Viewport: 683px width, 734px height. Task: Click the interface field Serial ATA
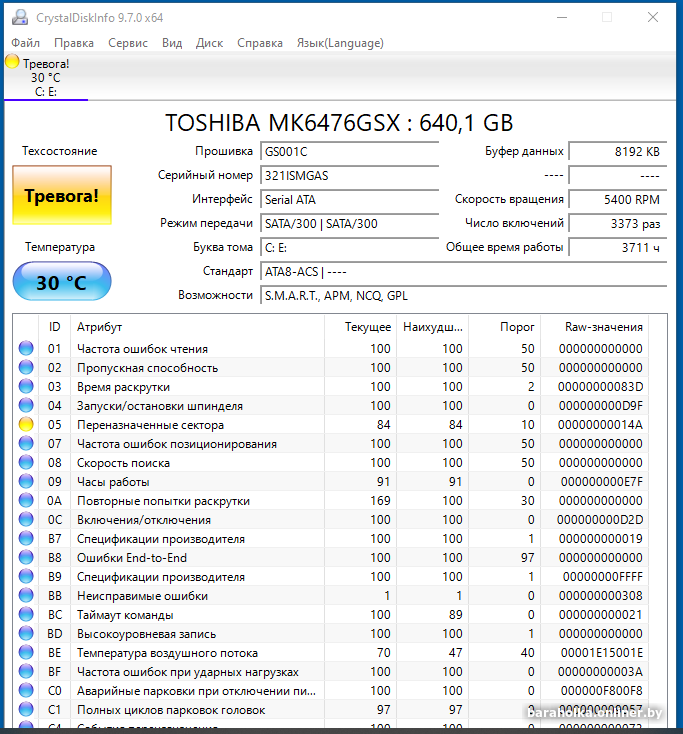click(x=349, y=199)
